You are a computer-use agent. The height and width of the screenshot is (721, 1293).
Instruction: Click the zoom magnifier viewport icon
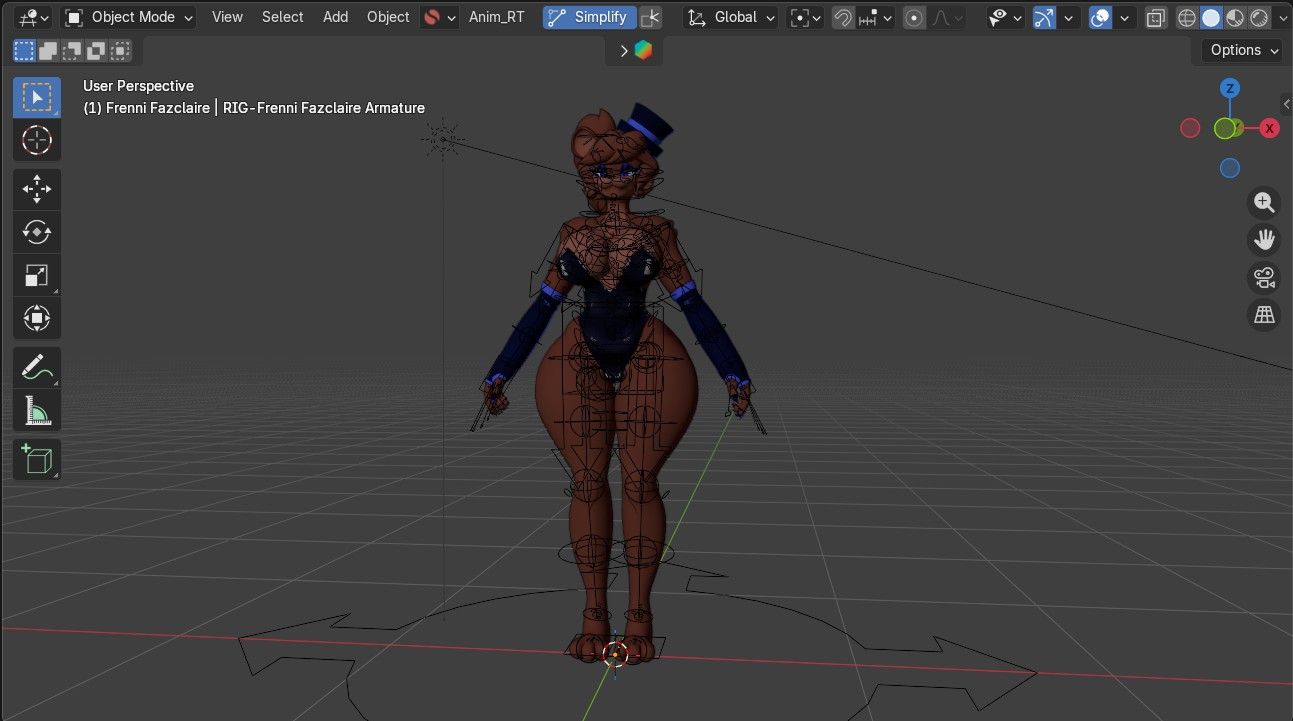(1264, 203)
